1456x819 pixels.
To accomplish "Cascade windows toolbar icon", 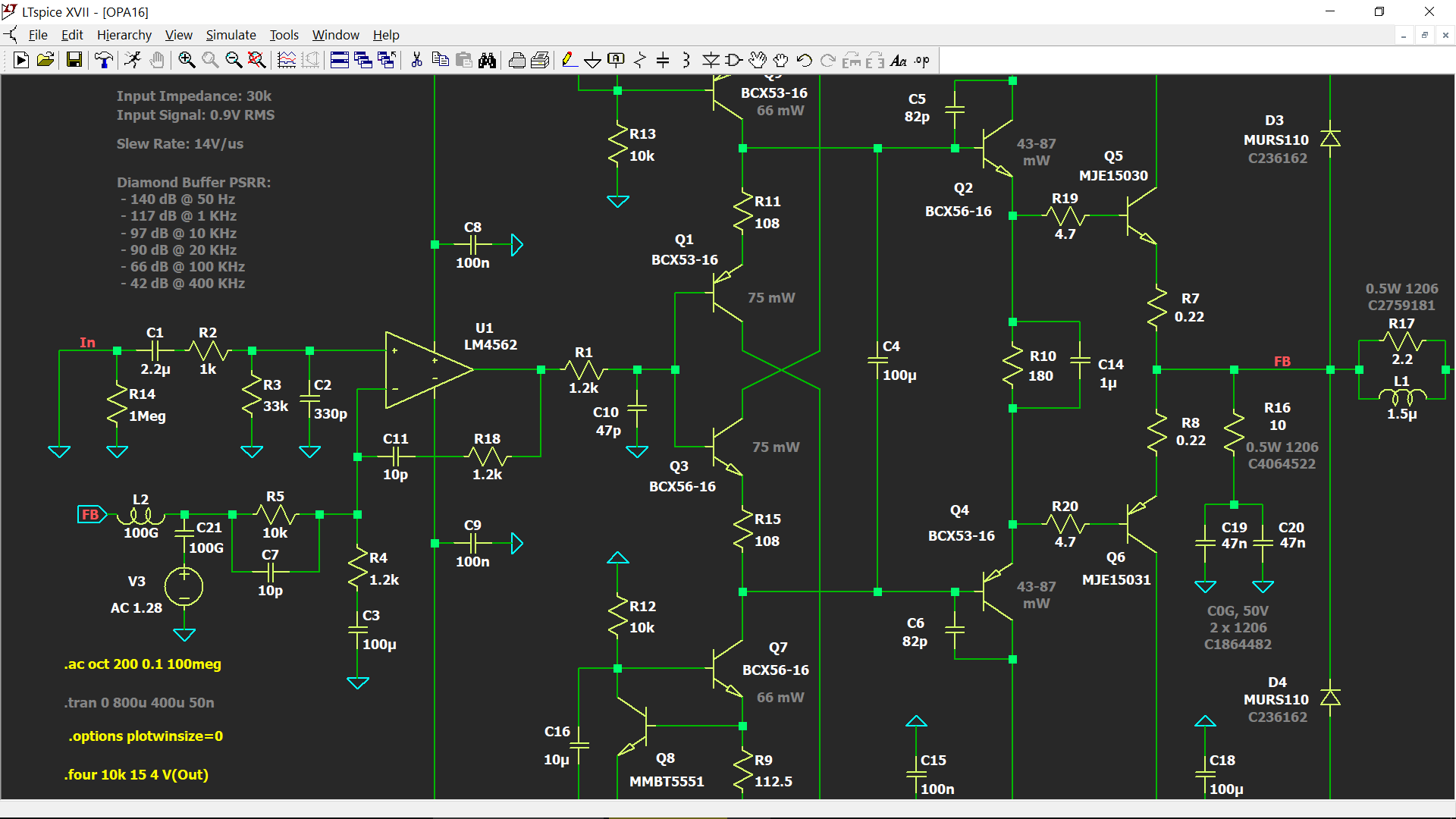I will [363, 60].
